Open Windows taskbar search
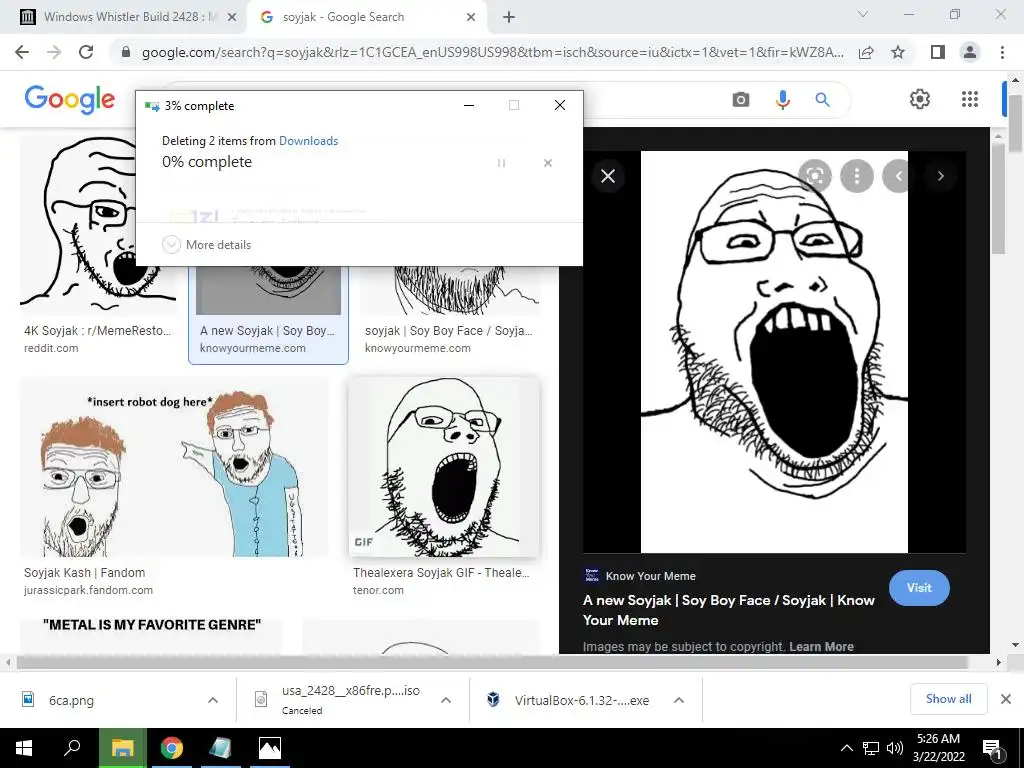 72,748
